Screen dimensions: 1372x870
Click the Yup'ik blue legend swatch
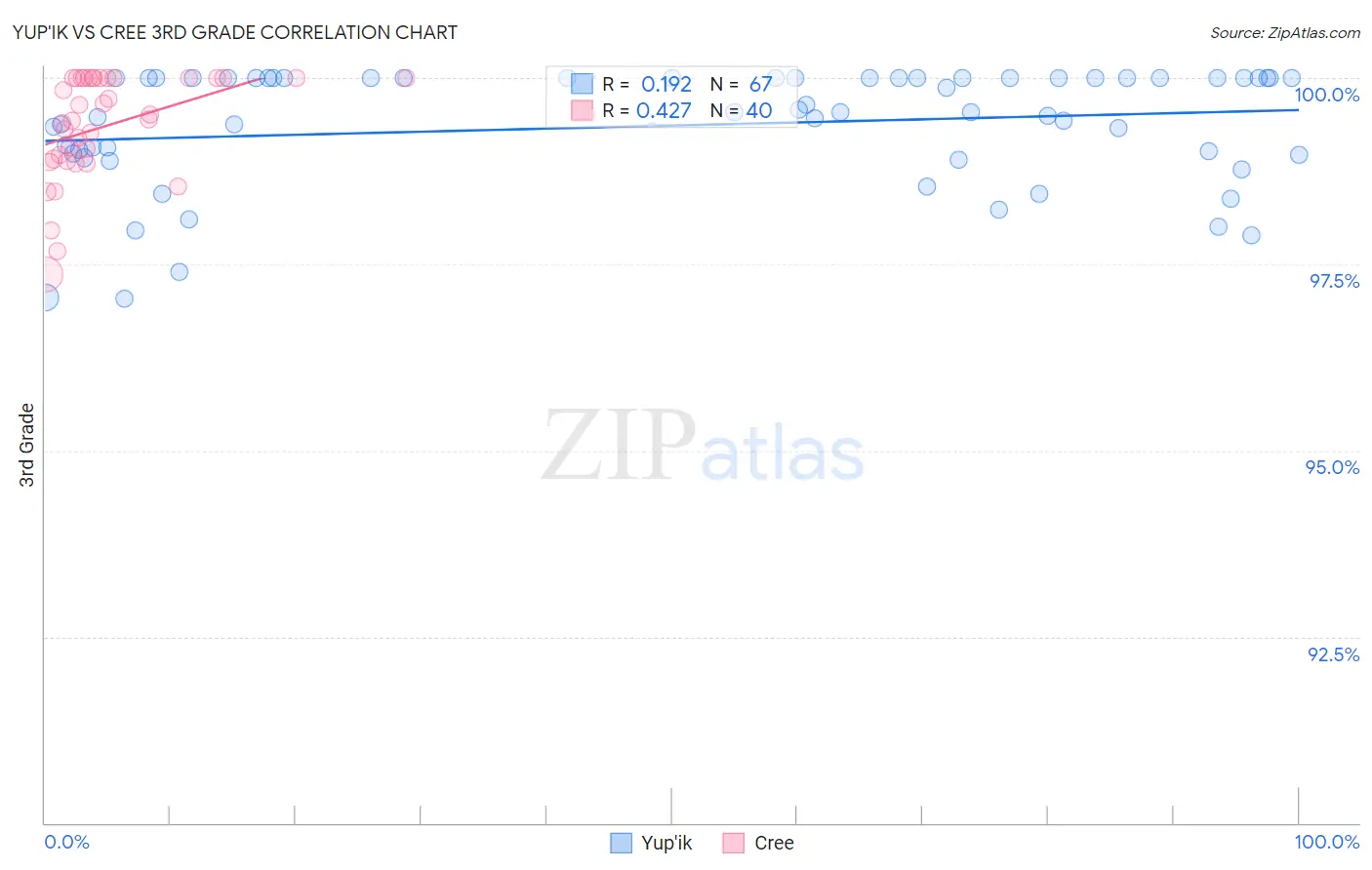click(621, 844)
